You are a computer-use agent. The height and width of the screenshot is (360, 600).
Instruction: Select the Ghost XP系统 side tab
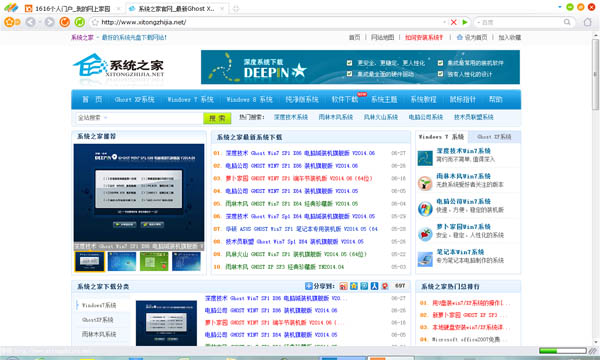(x=494, y=137)
